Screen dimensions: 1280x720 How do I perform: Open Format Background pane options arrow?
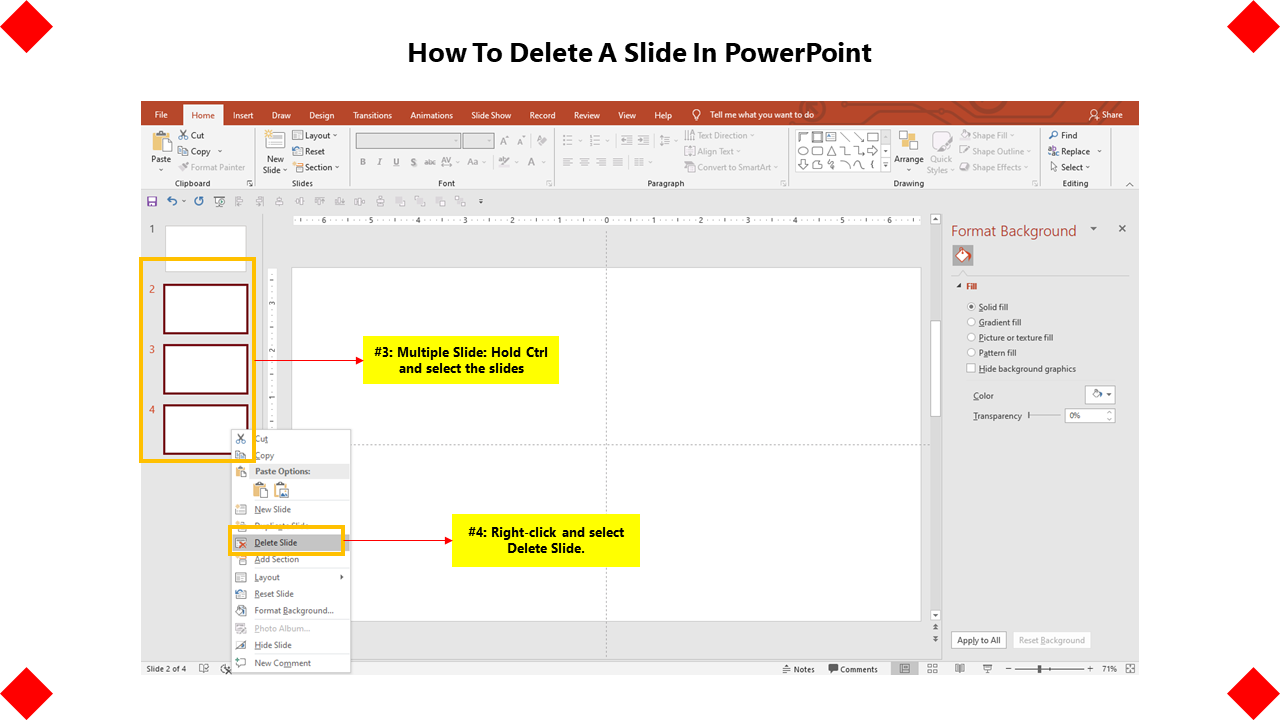[x=1094, y=229]
